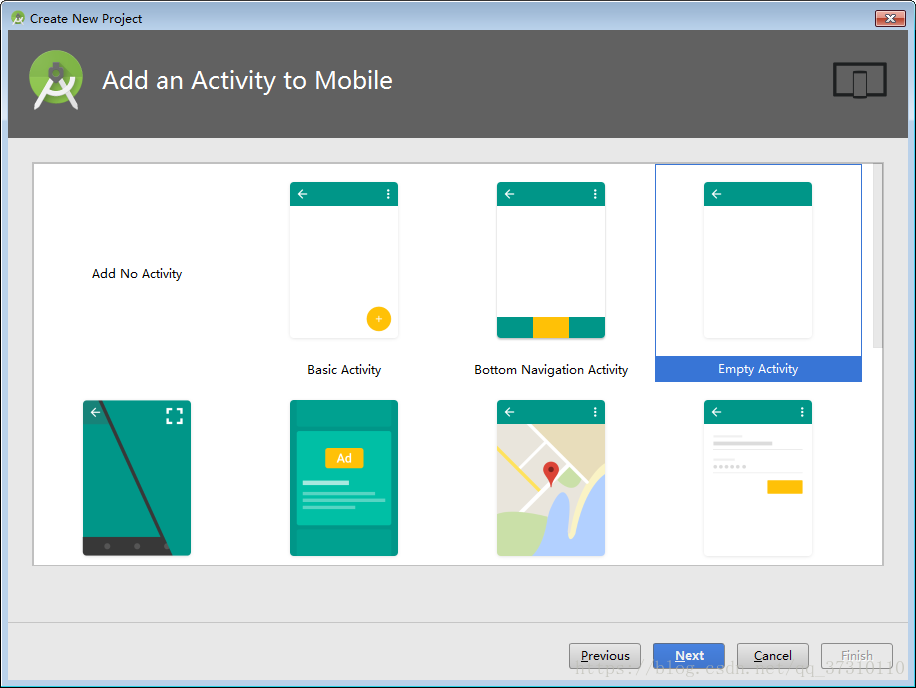Click the overflow dots in Maps Activity preview
This screenshot has width=916, height=688.
(x=595, y=412)
